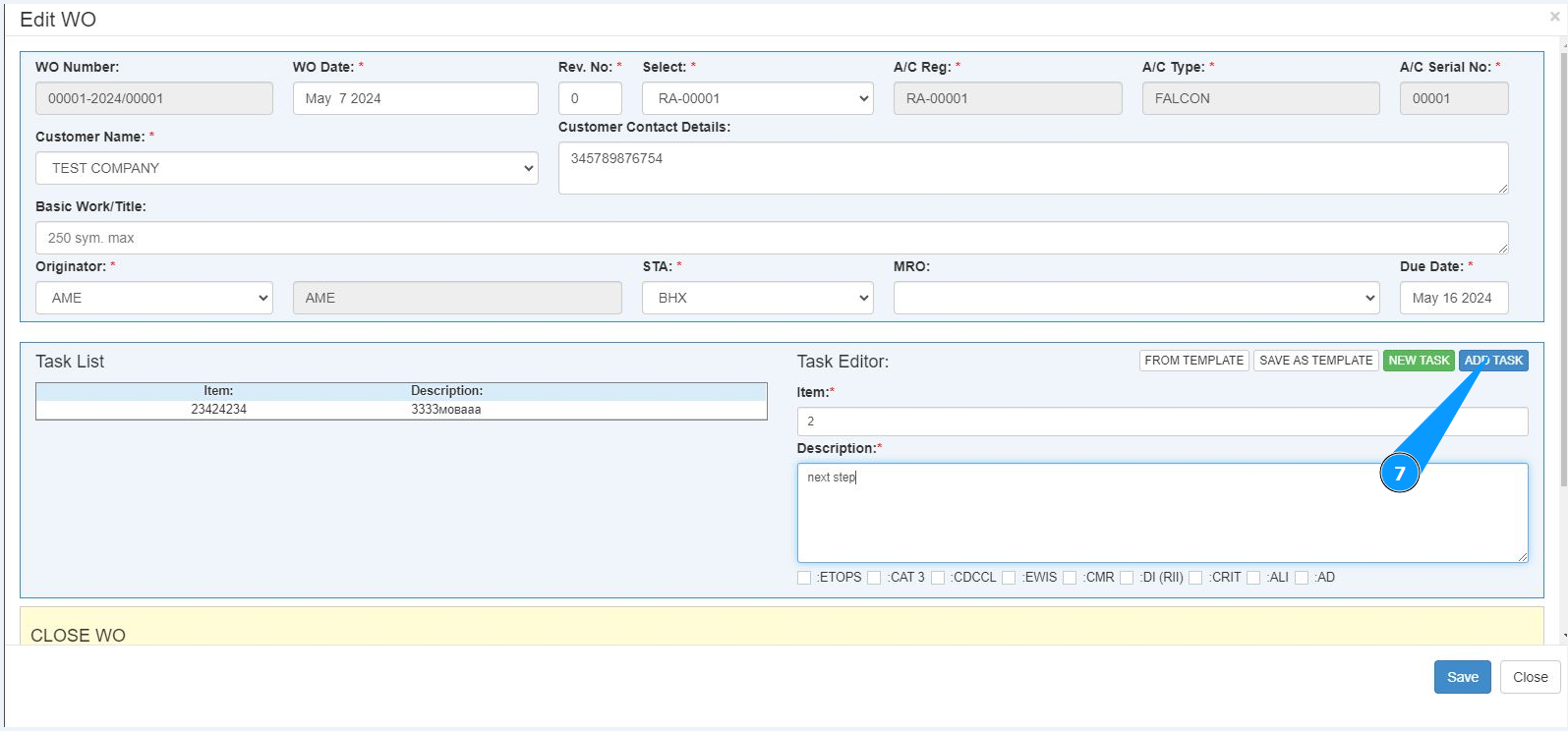The height and width of the screenshot is (731, 1568).
Task: Expand the empty MRO dropdown
Action: tap(1135, 298)
